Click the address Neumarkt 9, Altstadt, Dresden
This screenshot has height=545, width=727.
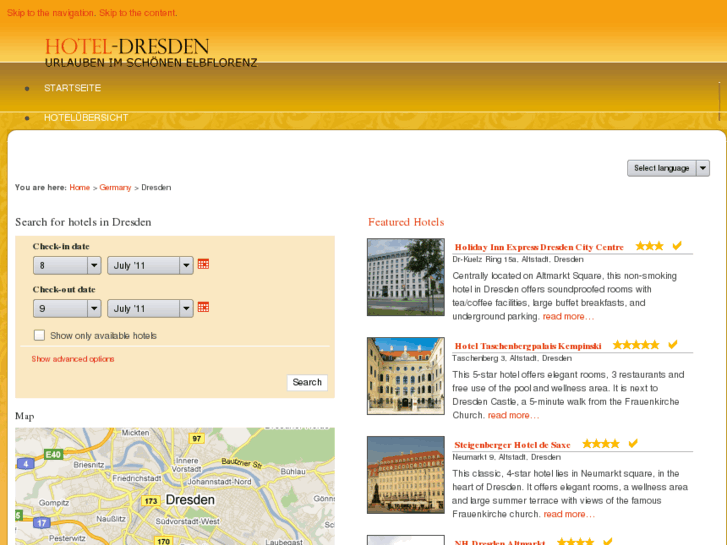pyautogui.click(x=506, y=457)
